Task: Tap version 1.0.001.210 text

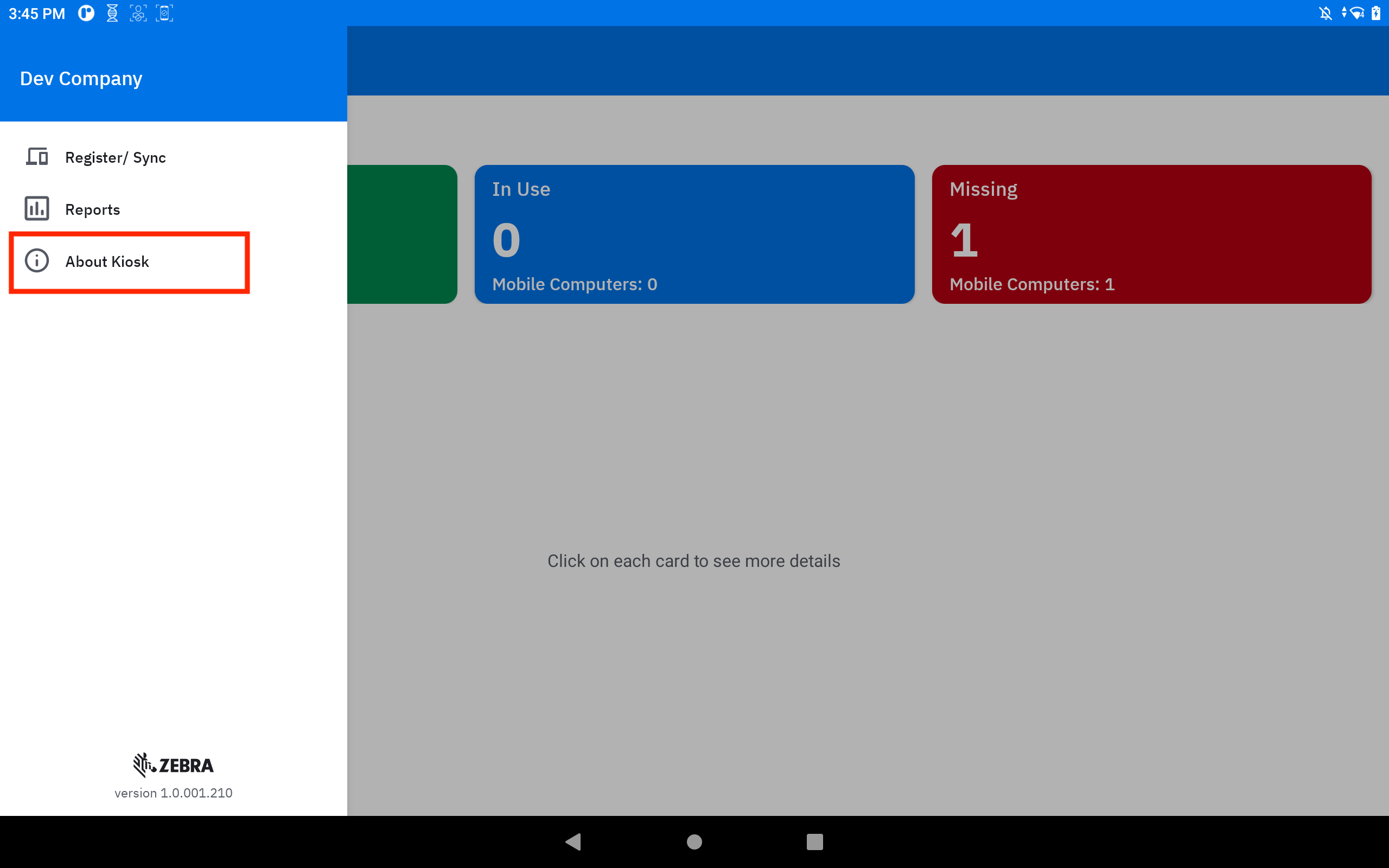Action: point(173,793)
